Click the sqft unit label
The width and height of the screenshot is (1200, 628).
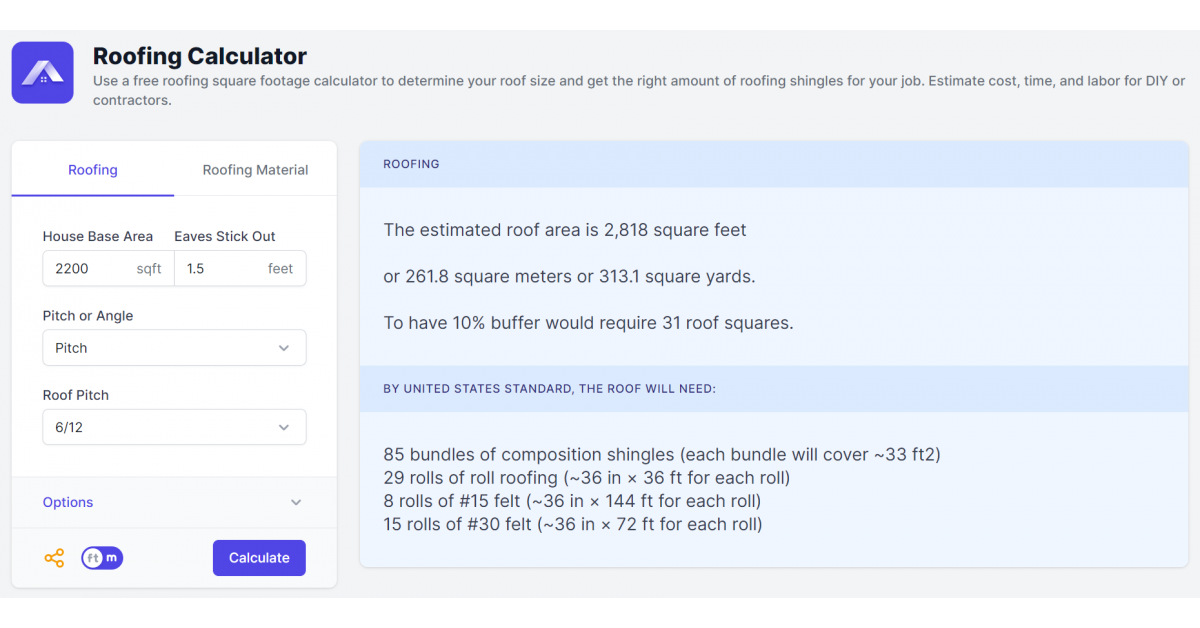click(x=149, y=269)
